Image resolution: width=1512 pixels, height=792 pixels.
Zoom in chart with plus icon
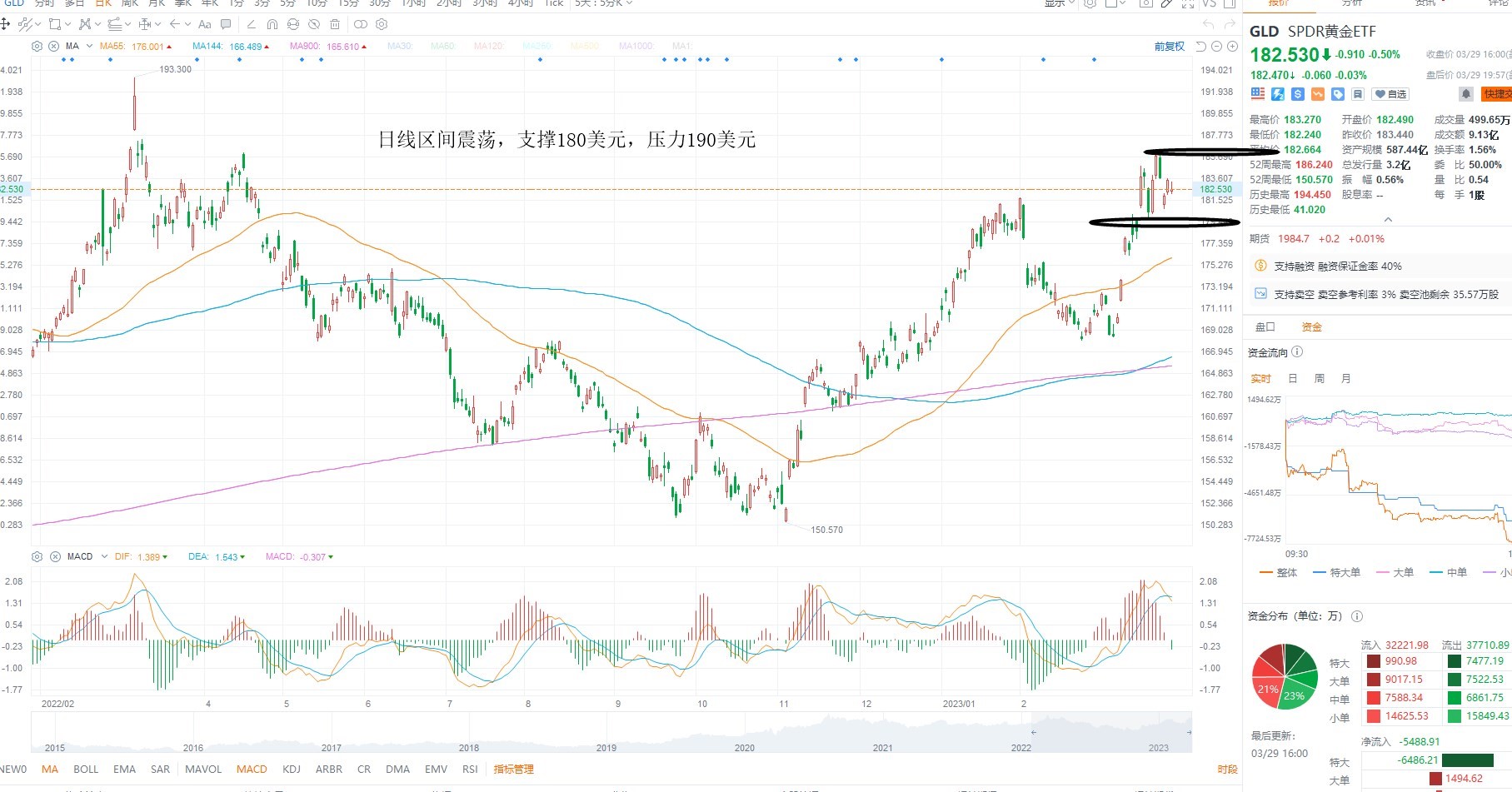tap(1232, 47)
